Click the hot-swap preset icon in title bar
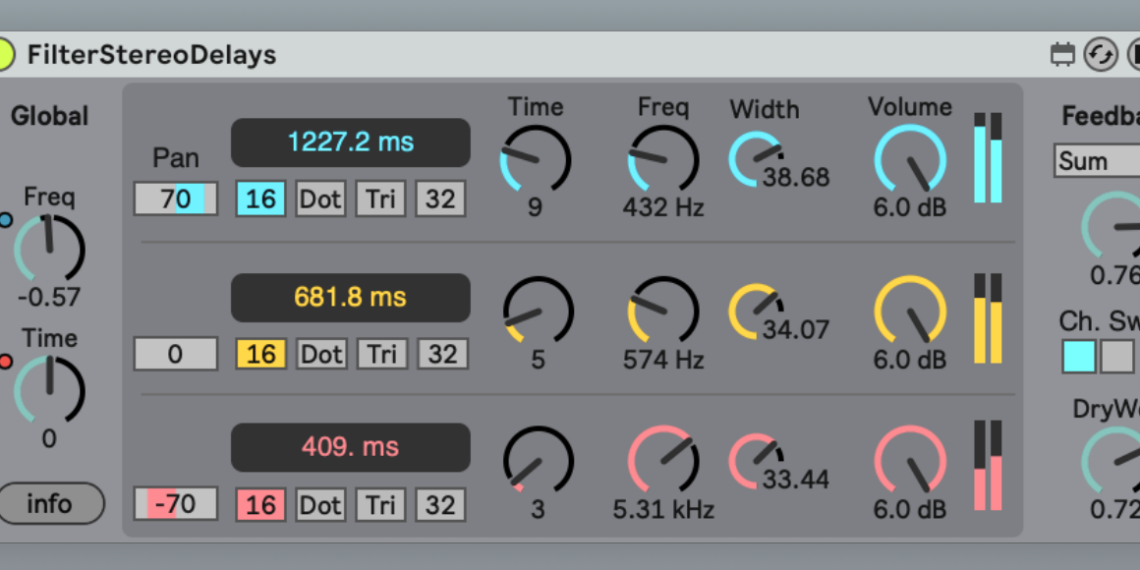Viewport: 1140px width, 570px height. click(1100, 55)
